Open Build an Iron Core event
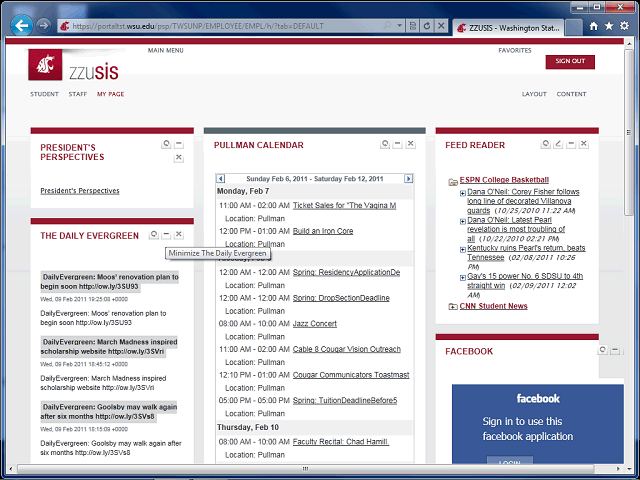 point(323,231)
